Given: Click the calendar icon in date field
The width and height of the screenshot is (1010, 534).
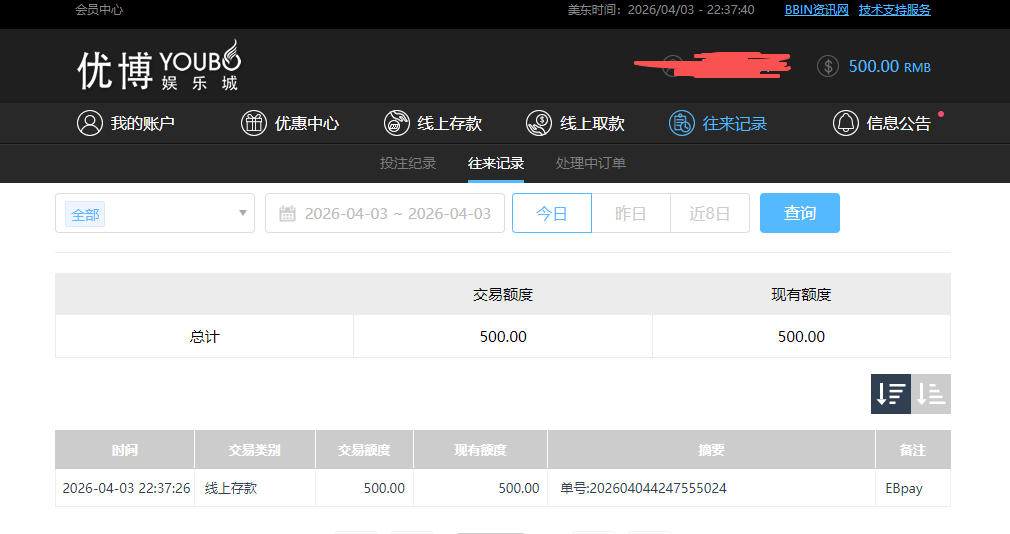Looking at the screenshot, I should point(287,213).
